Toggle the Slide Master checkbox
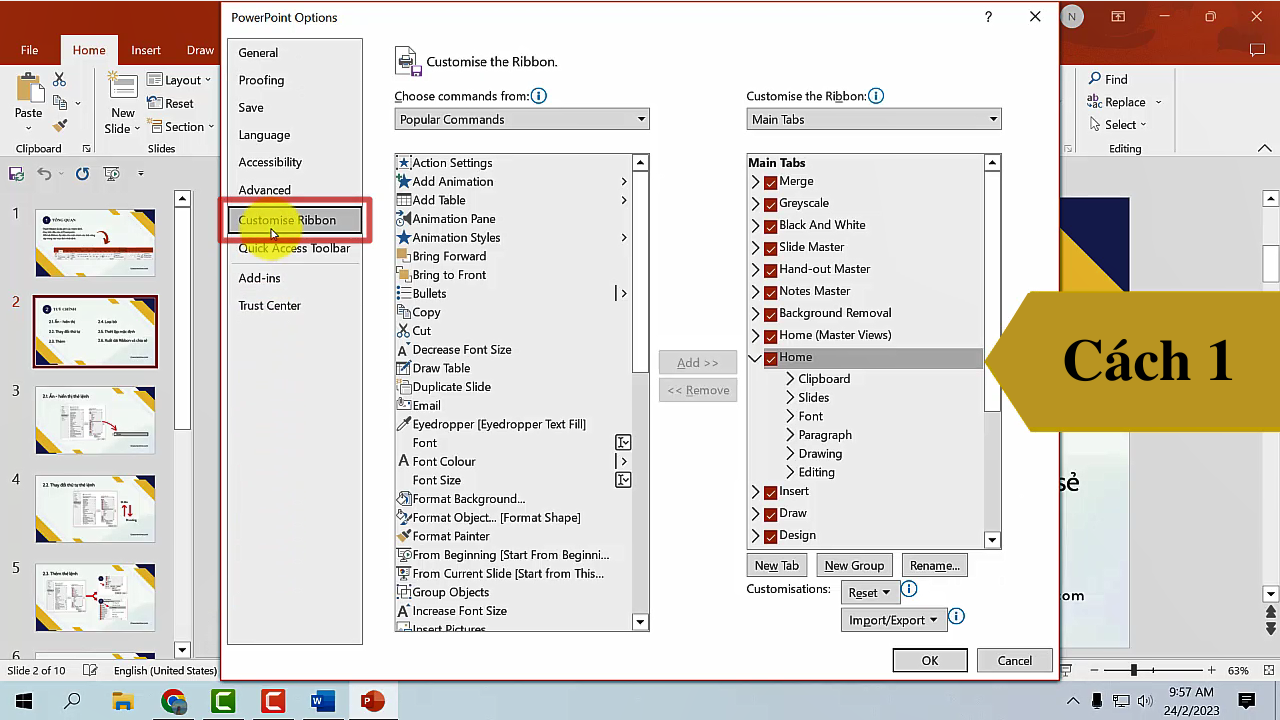Viewport: 1280px width, 720px height. point(770,248)
